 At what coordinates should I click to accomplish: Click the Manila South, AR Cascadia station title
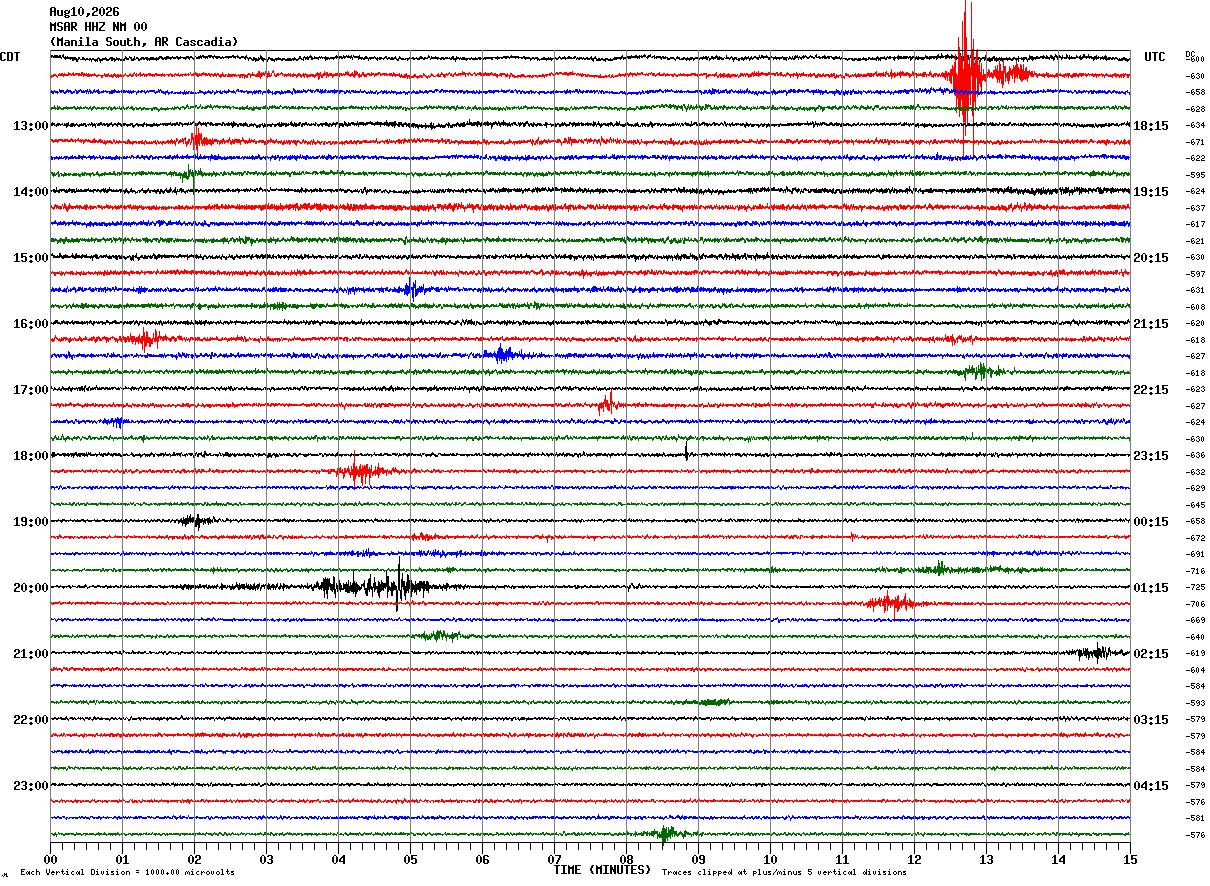click(144, 42)
